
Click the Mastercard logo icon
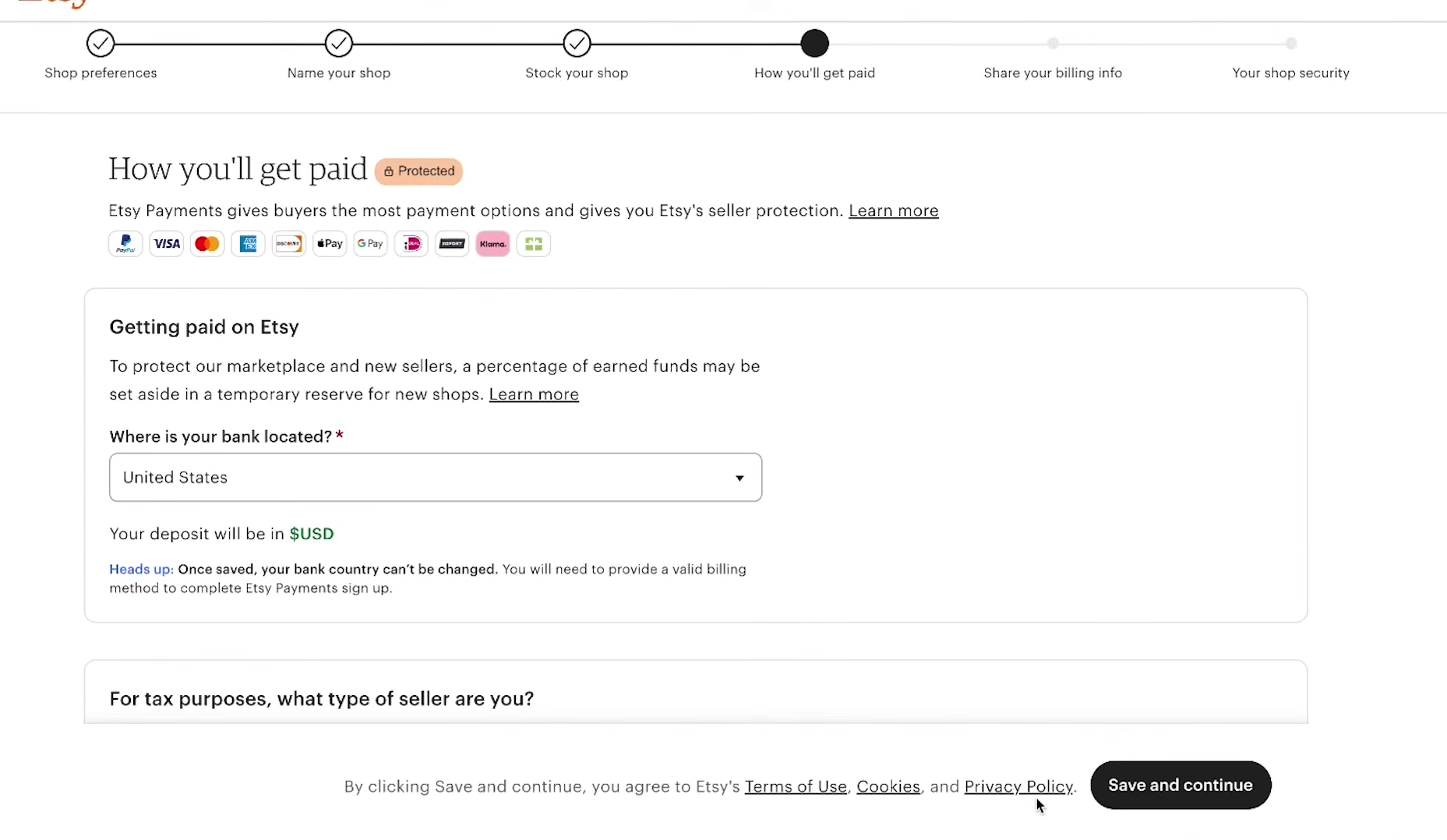(x=207, y=244)
